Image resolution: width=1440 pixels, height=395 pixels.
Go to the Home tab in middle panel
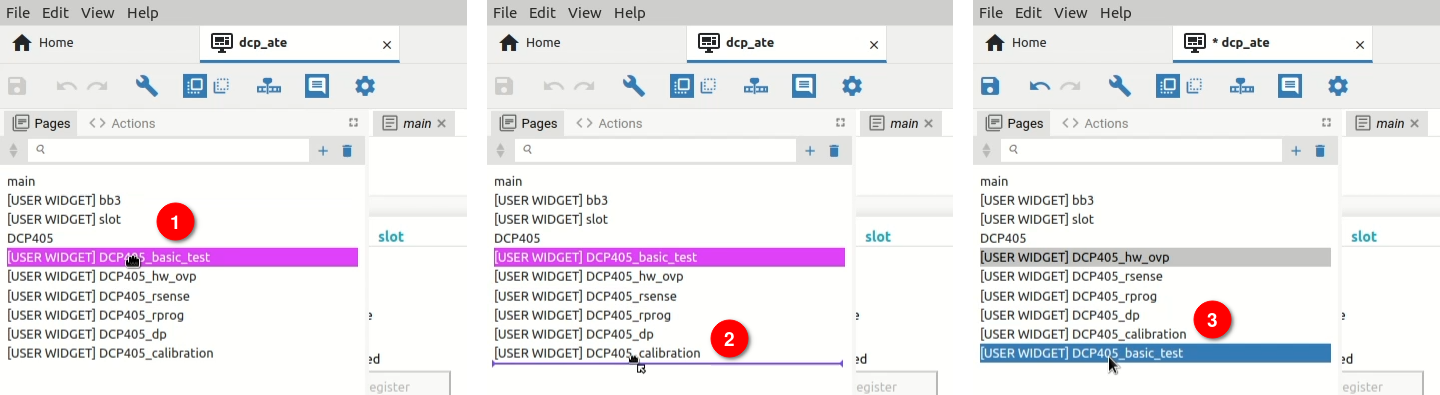529,43
